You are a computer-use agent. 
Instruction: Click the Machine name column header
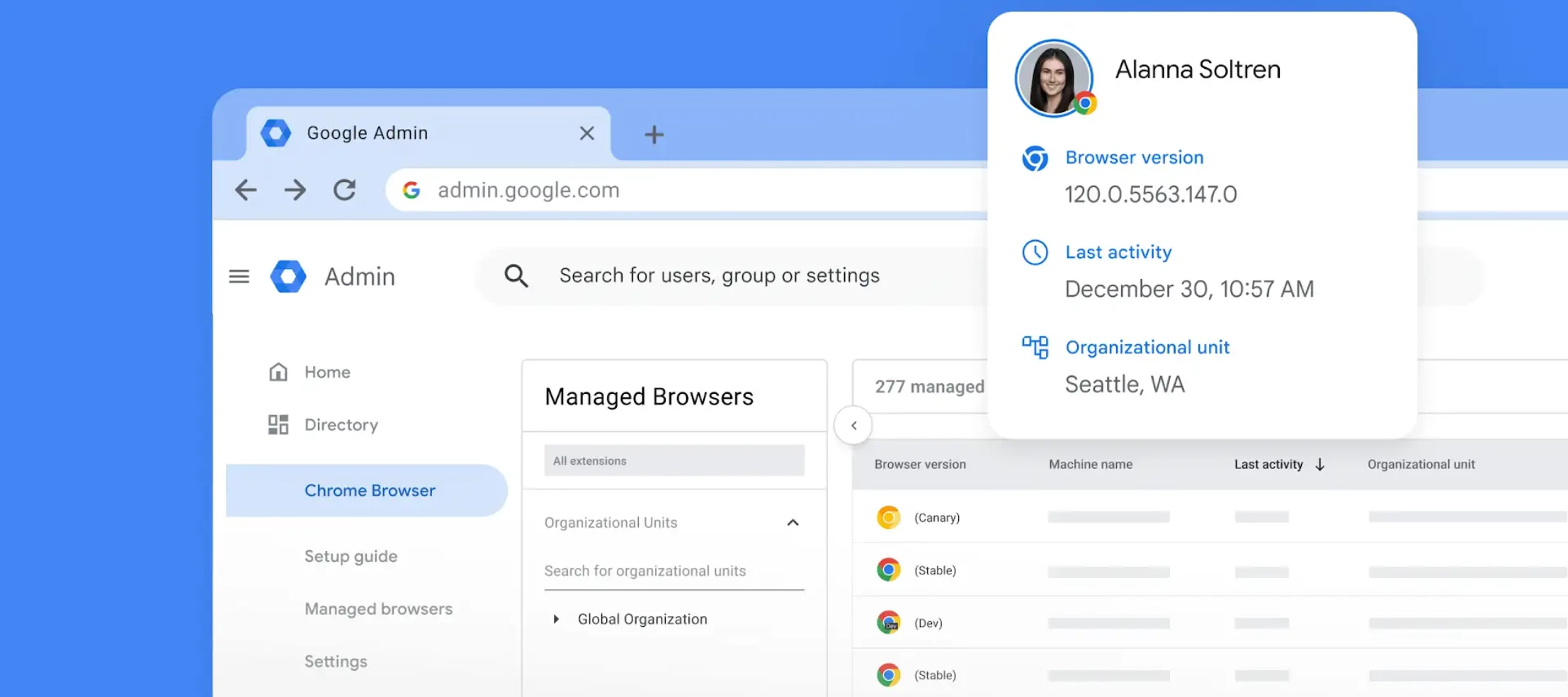pos(1091,464)
